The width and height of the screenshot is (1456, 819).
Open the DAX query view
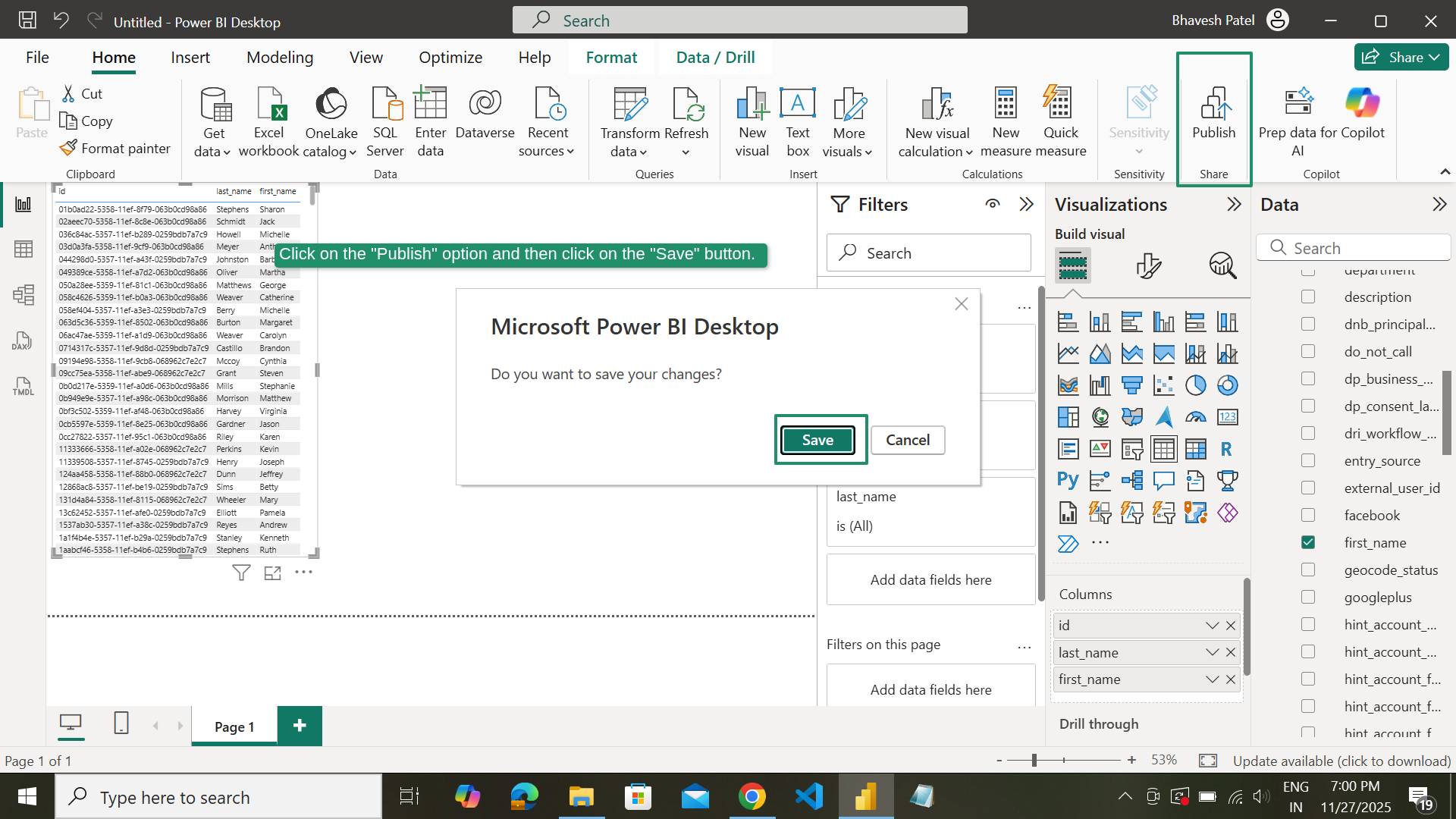pyautogui.click(x=23, y=341)
